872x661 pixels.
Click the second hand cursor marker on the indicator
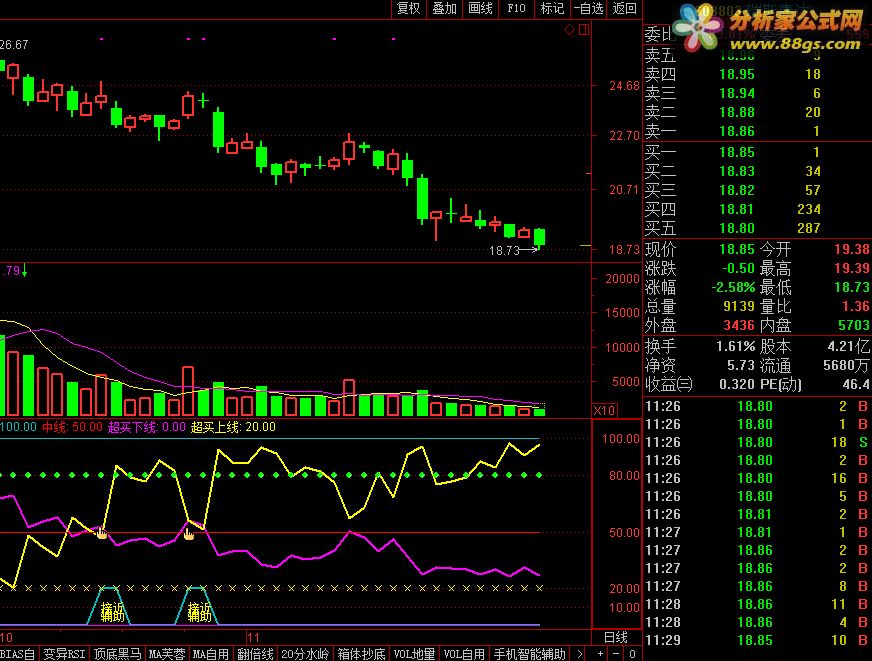tap(189, 534)
